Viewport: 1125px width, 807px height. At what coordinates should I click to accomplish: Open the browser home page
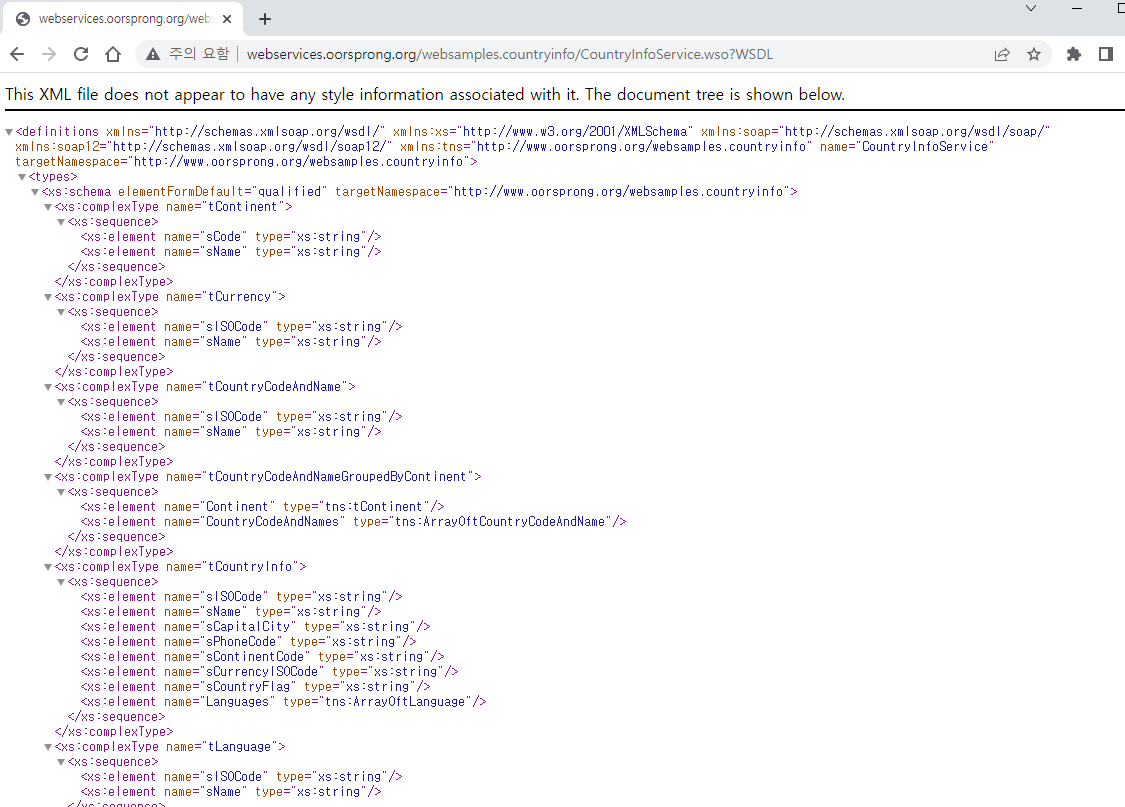(x=113, y=55)
